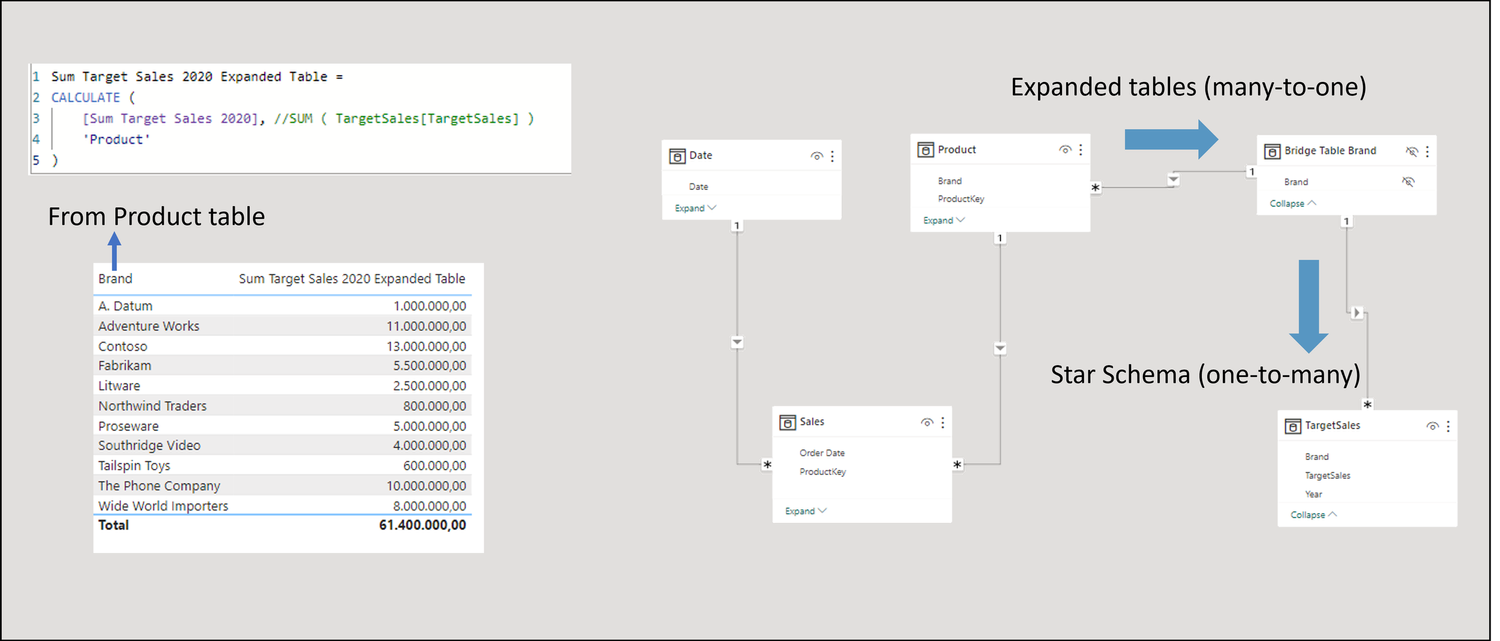Image resolution: width=1500 pixels, height=641 pixels.
Task: Toggle visibility of the Product table
Action: [1065, 150]
